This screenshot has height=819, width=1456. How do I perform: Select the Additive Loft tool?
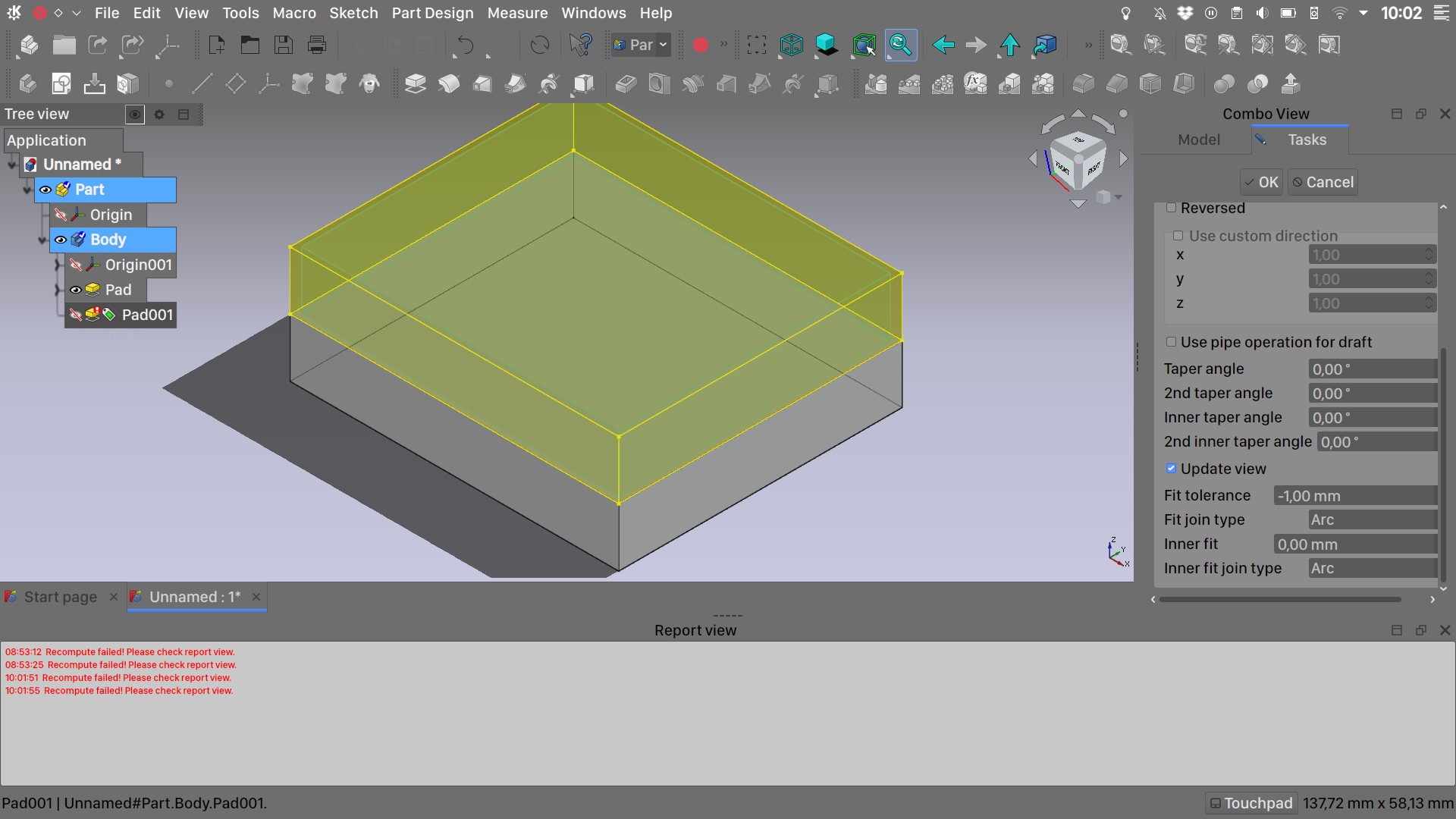[x=482, y=83]
